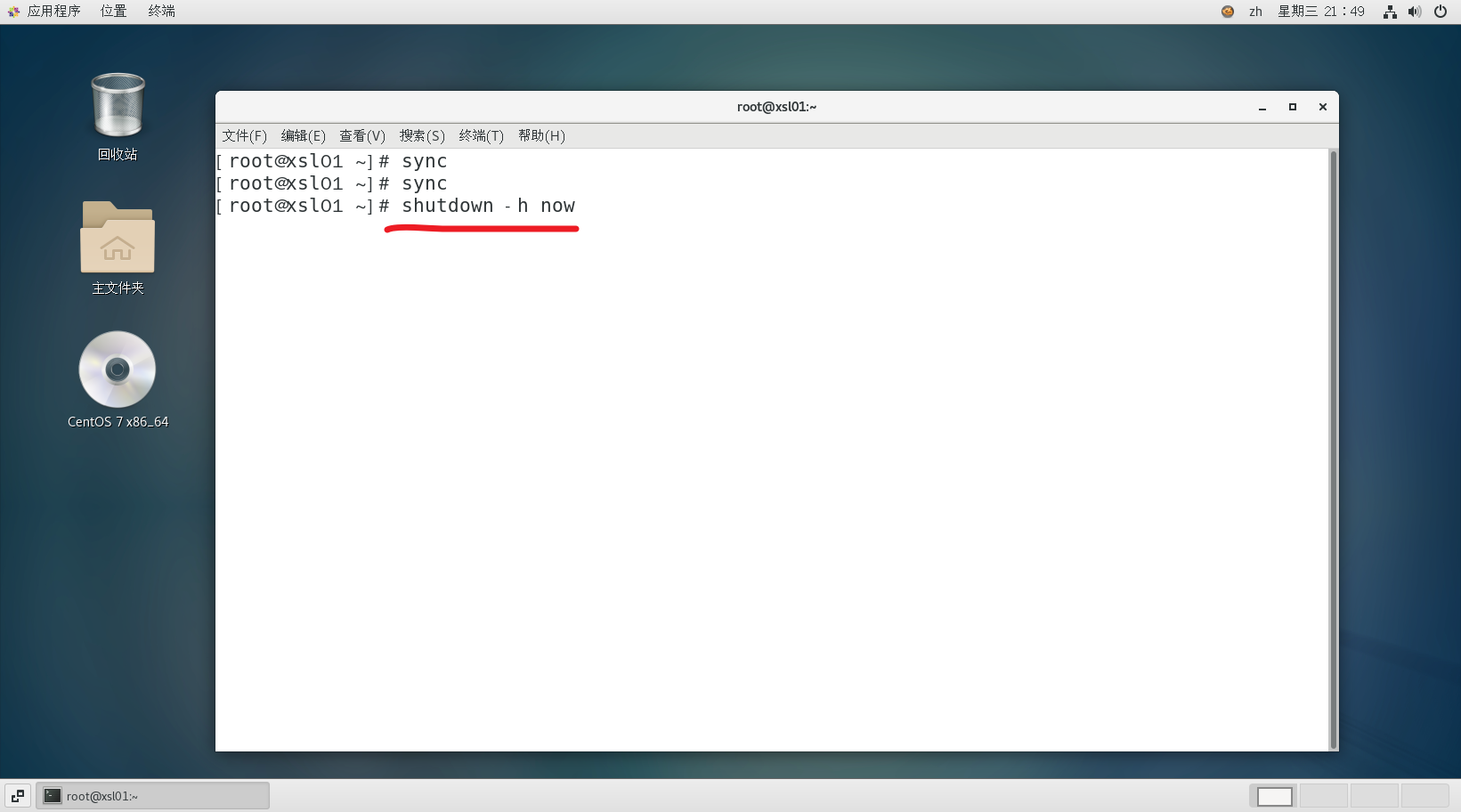The width and height of the screenshot is (1461, 812).
Task: Open the 帮助(H) Help menu in terminal
Action: tap(541, 136)
